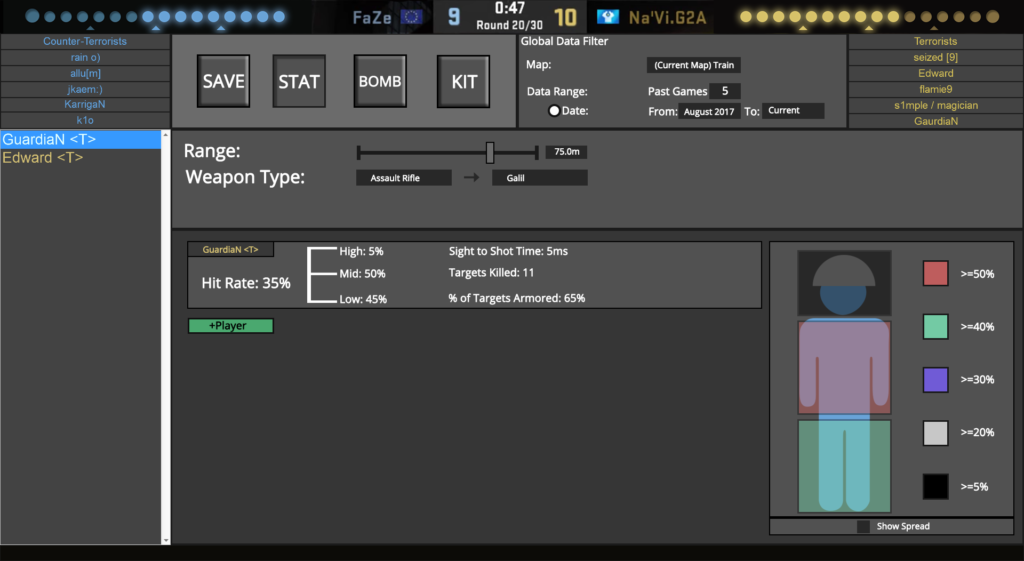Open the To date Current dropdown
The width and height of the screenshot is (1024, 561).
[793, 111]
